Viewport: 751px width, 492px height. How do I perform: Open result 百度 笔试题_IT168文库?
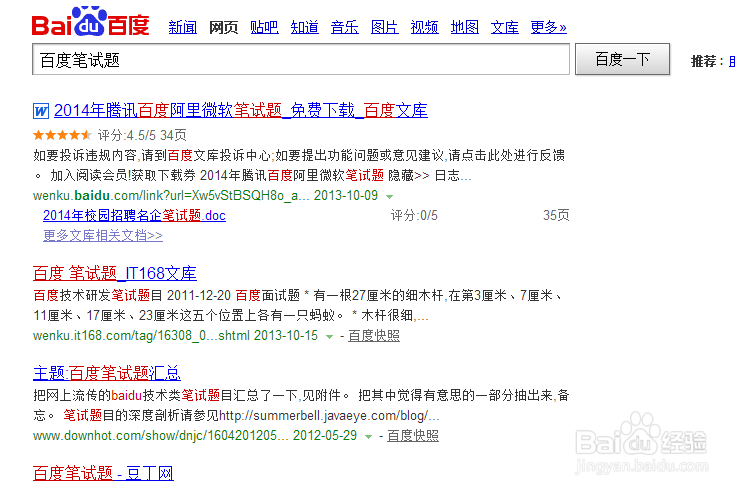tap(114, 273)
